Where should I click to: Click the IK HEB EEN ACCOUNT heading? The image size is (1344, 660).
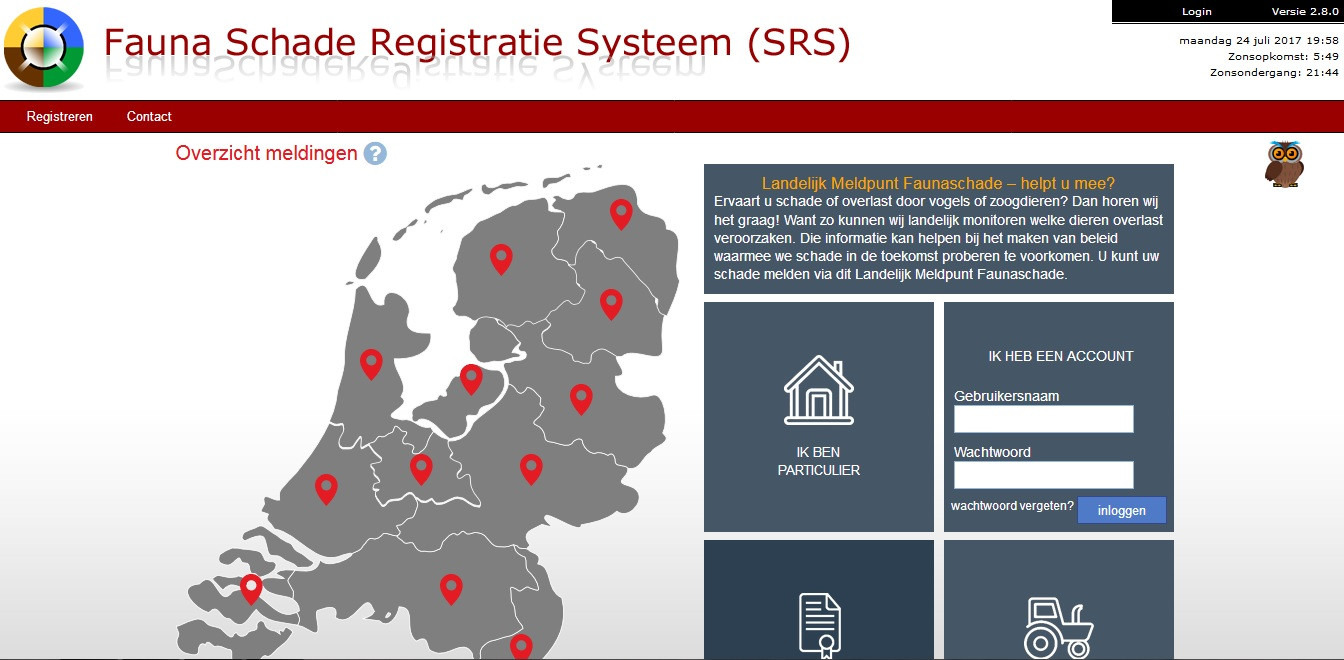point(1060,356)
